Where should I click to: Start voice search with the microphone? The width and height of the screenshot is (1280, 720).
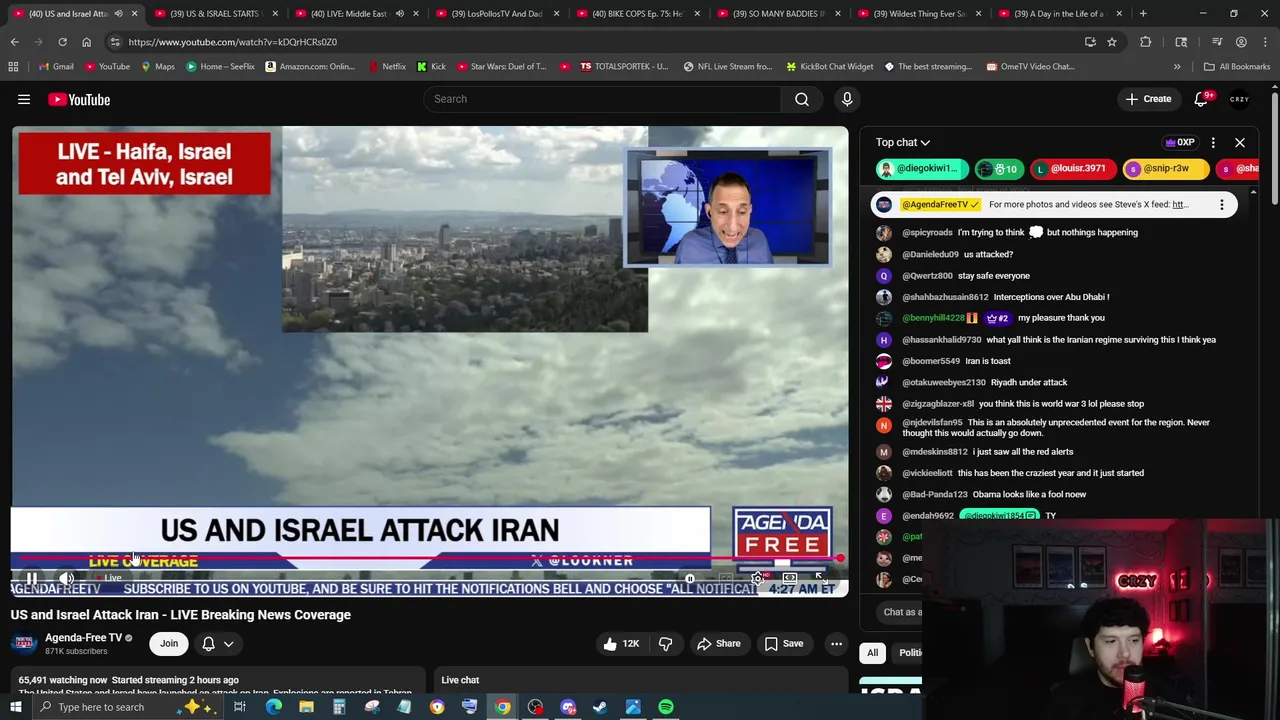(847, 99)
